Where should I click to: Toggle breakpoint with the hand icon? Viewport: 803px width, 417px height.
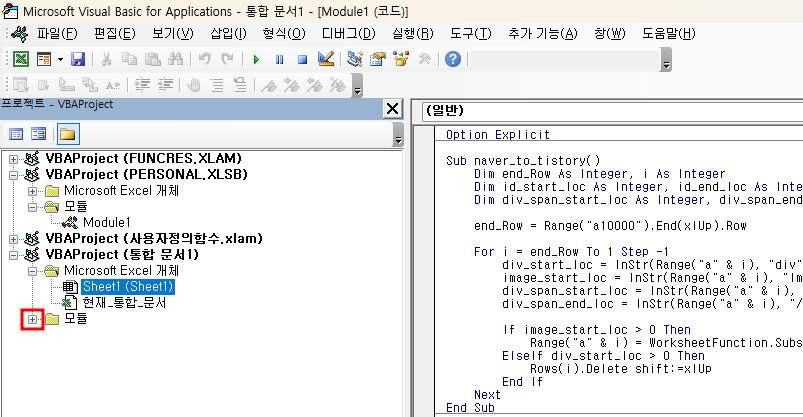click(x=194, y=85)
